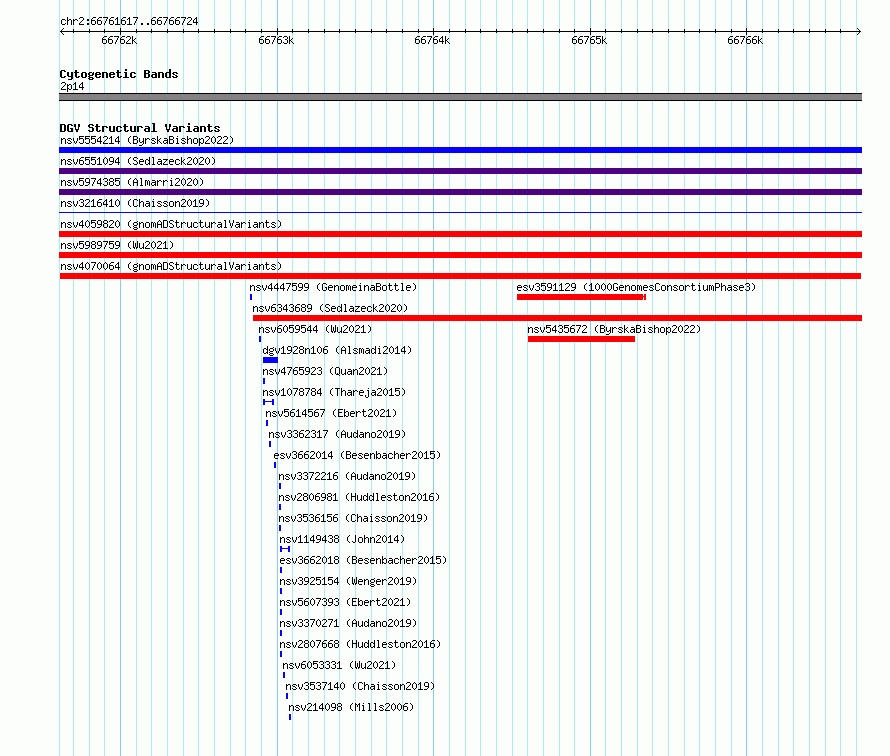Click the nsv3216410 (Chaisson2019) label
Screen dimensions: 890x756
(135, 203)
